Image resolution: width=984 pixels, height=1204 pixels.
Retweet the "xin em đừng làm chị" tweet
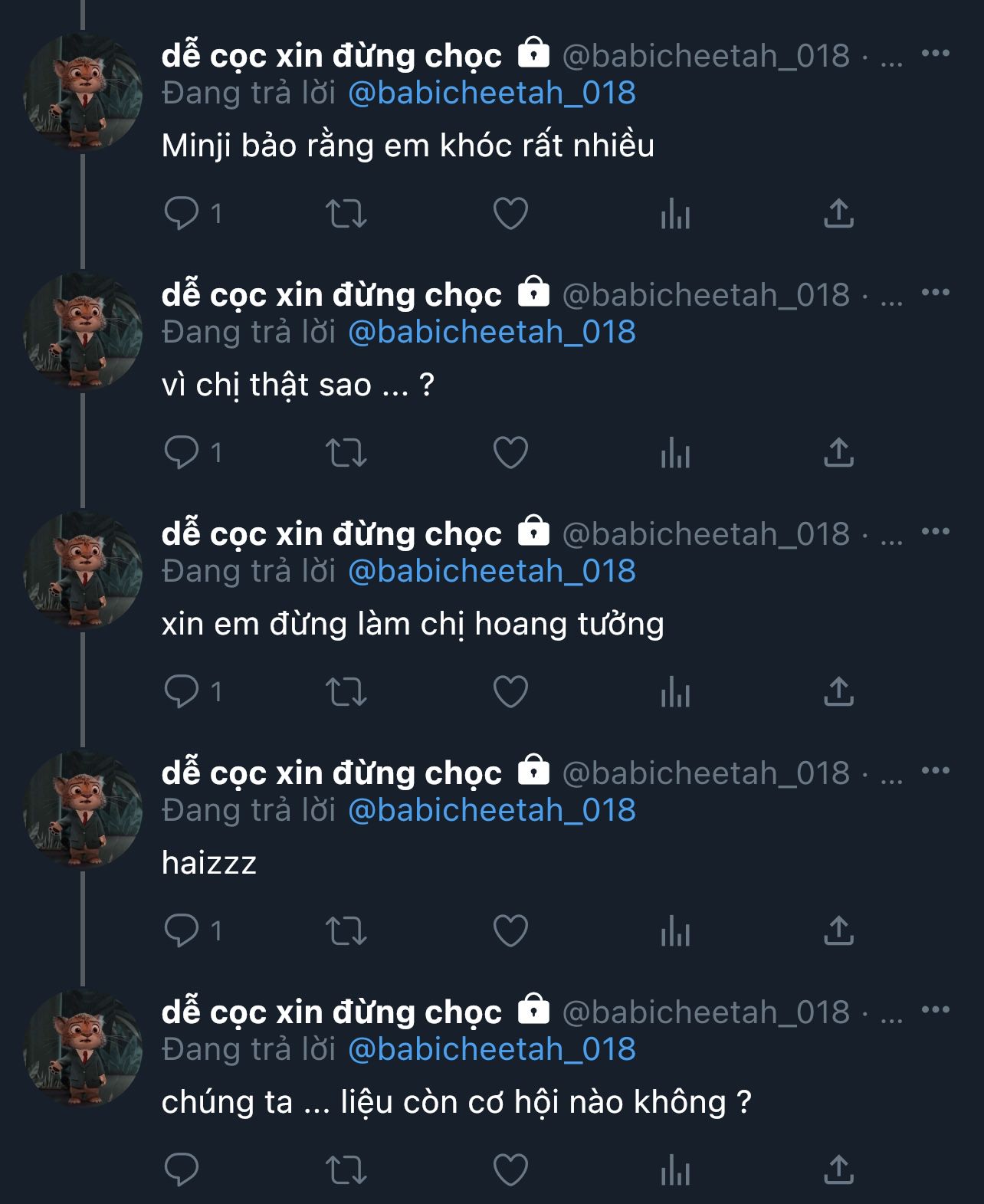coord(346,691)
